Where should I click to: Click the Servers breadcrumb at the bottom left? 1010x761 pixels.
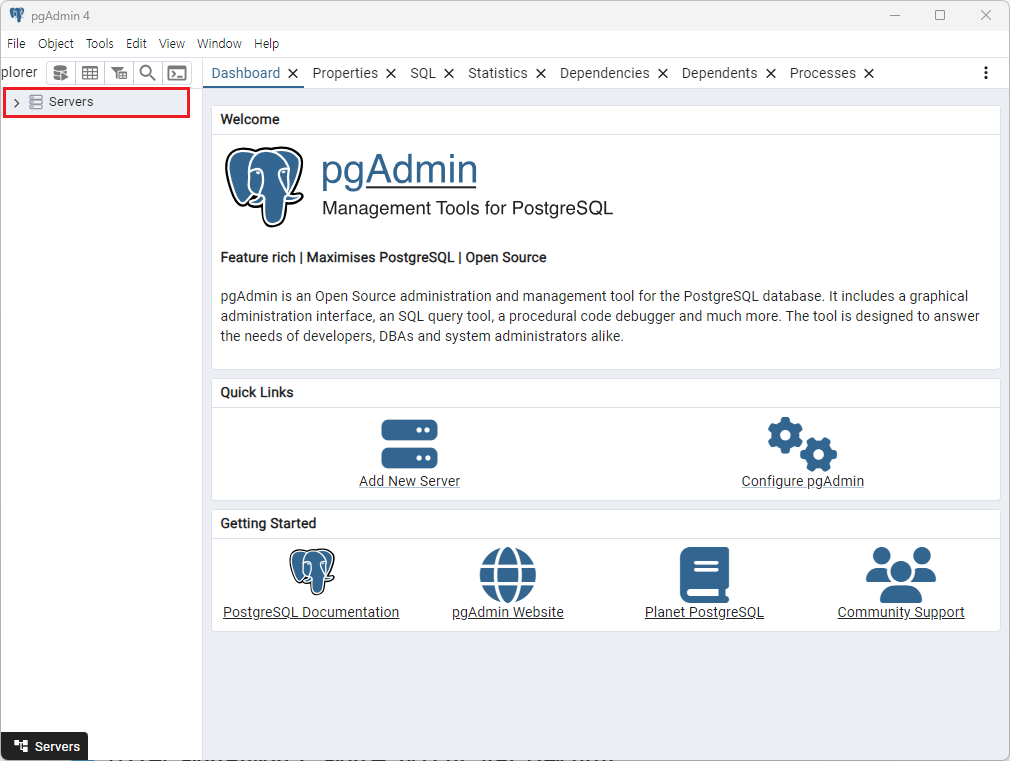44,746
